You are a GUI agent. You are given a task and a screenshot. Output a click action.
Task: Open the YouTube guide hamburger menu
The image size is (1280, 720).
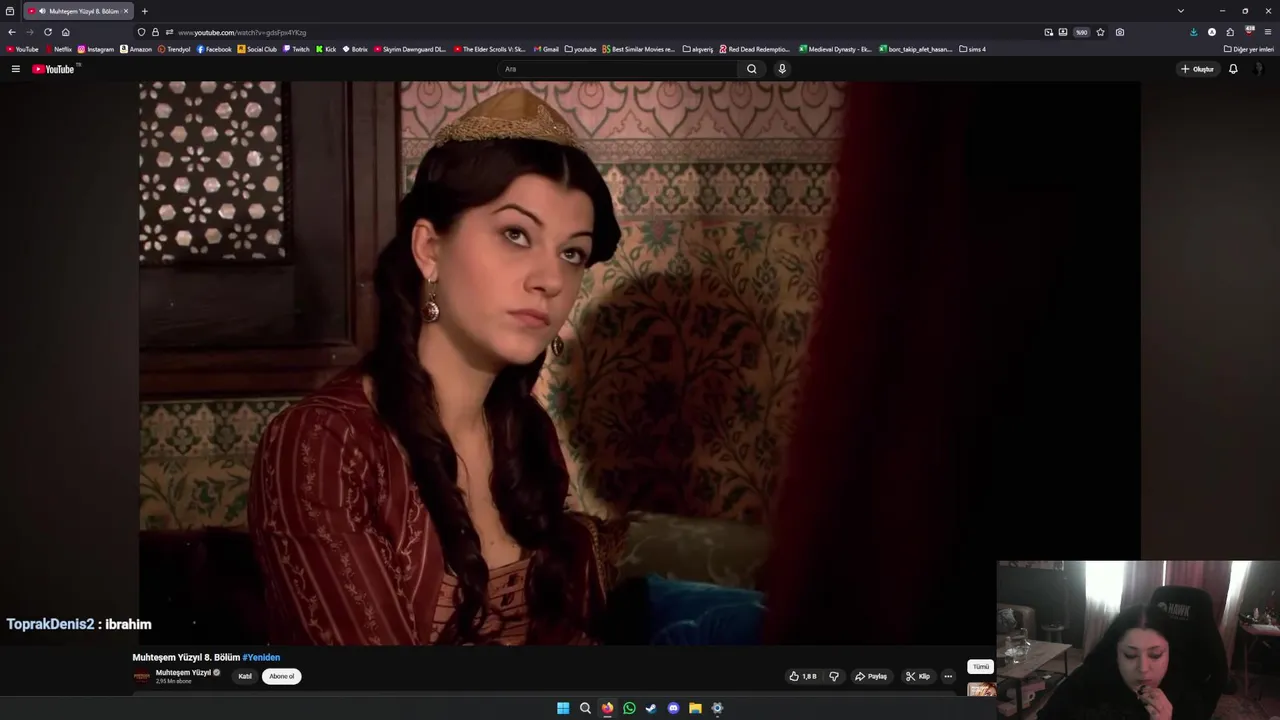pyautogui.click(x=15, y=69)
